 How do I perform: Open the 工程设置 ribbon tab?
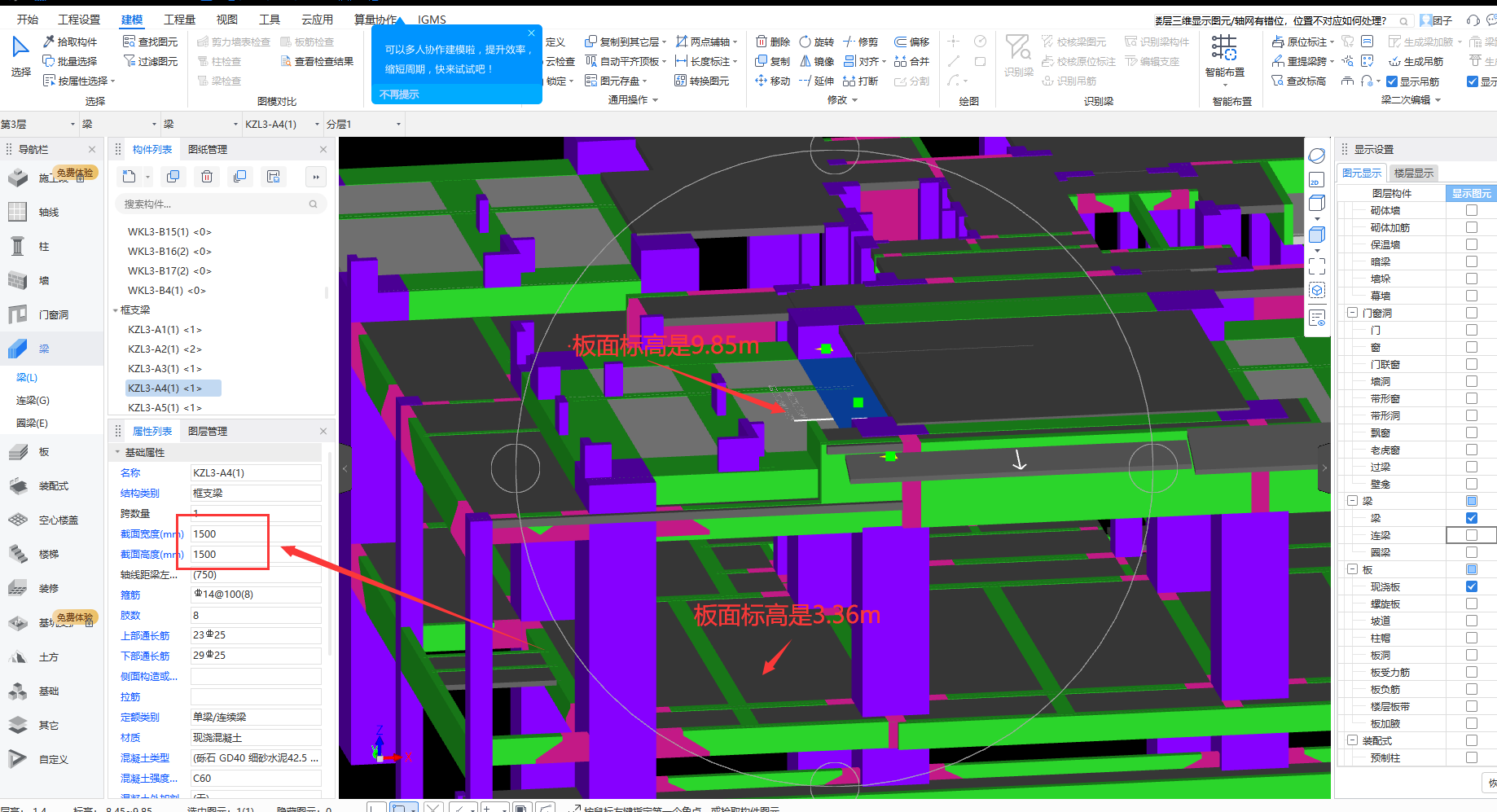(79, 19)
